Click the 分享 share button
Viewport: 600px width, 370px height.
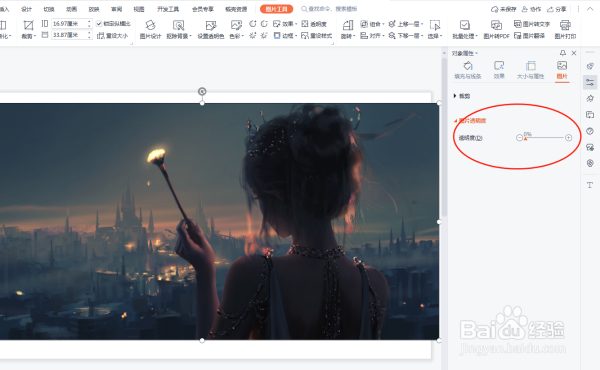point(556,9)
